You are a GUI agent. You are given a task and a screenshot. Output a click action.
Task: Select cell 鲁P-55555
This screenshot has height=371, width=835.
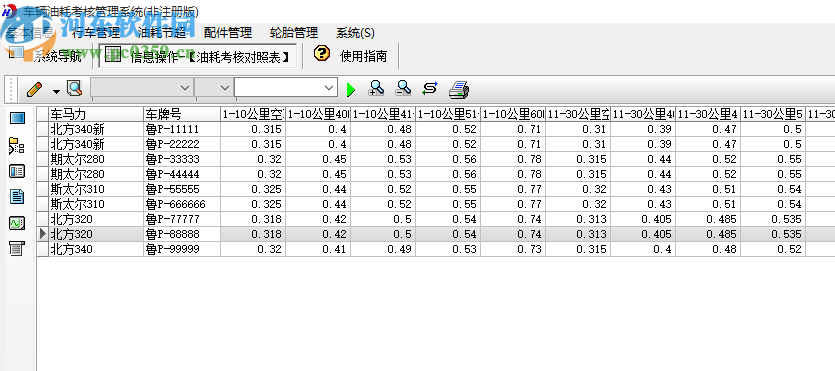tap(182, 189)
